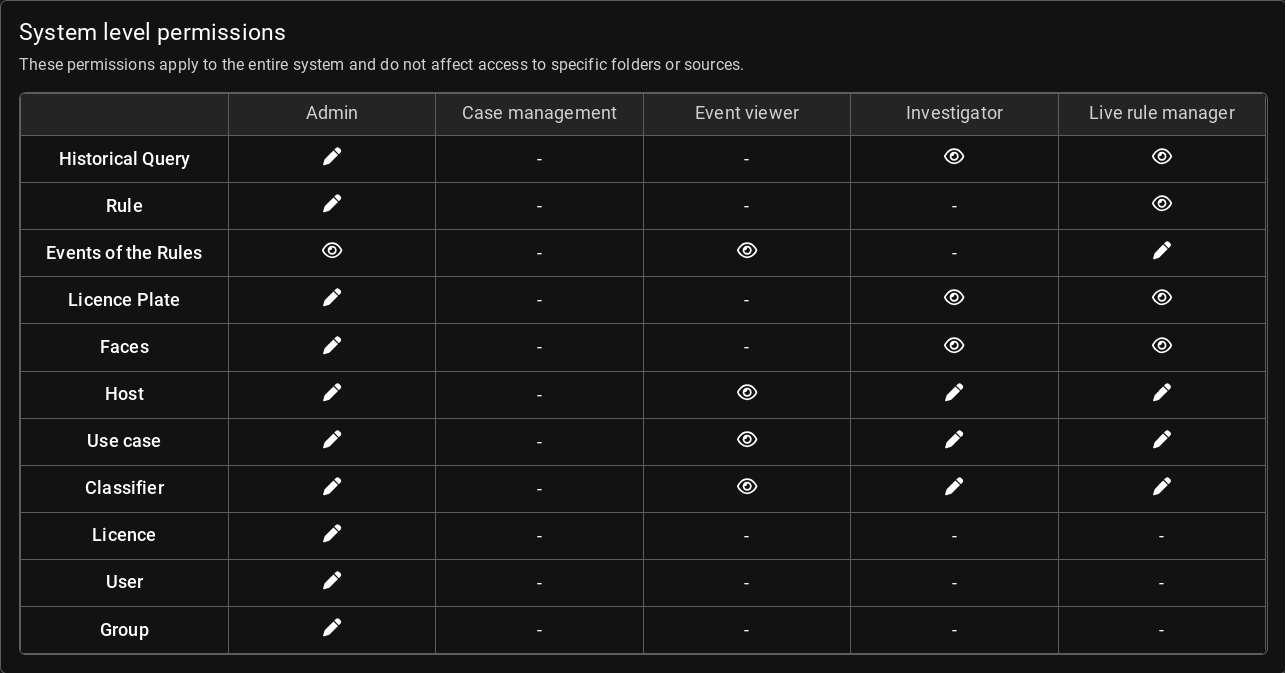Click Investigator edit icon for Use case
1286x673 pixels.
(x=954, y=440)
